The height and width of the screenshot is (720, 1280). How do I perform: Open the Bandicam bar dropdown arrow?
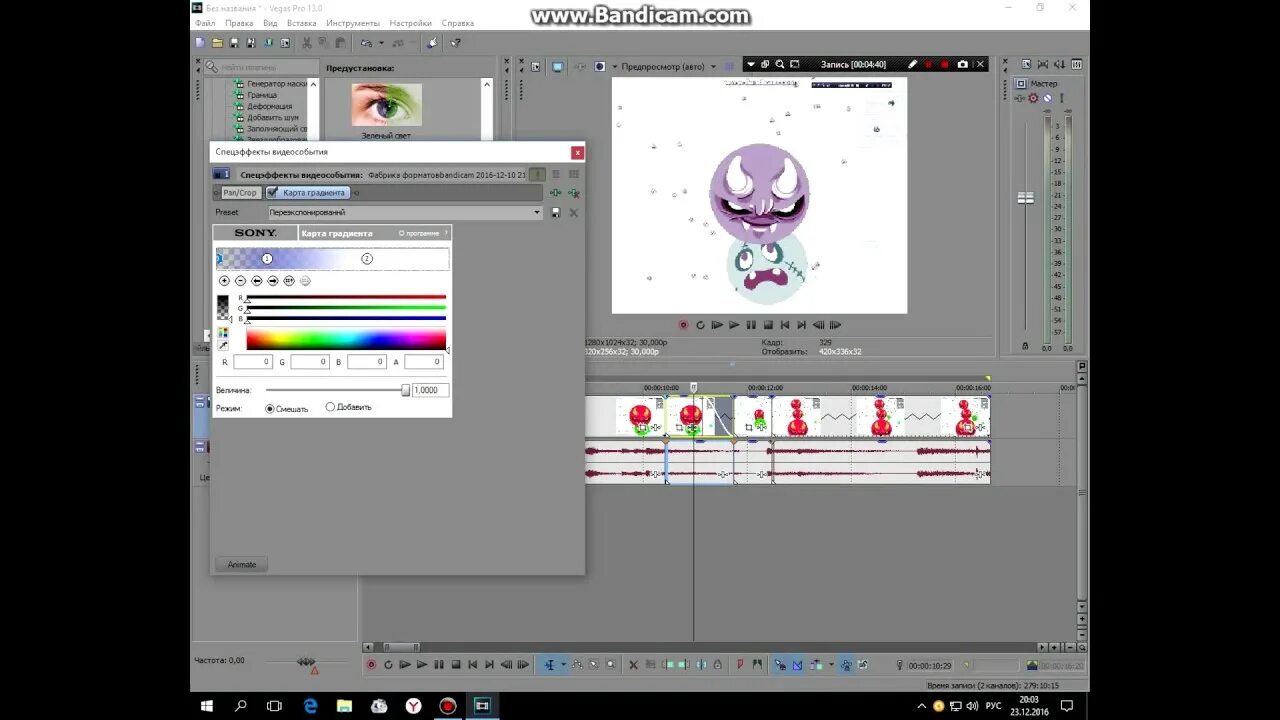(750, 64)
